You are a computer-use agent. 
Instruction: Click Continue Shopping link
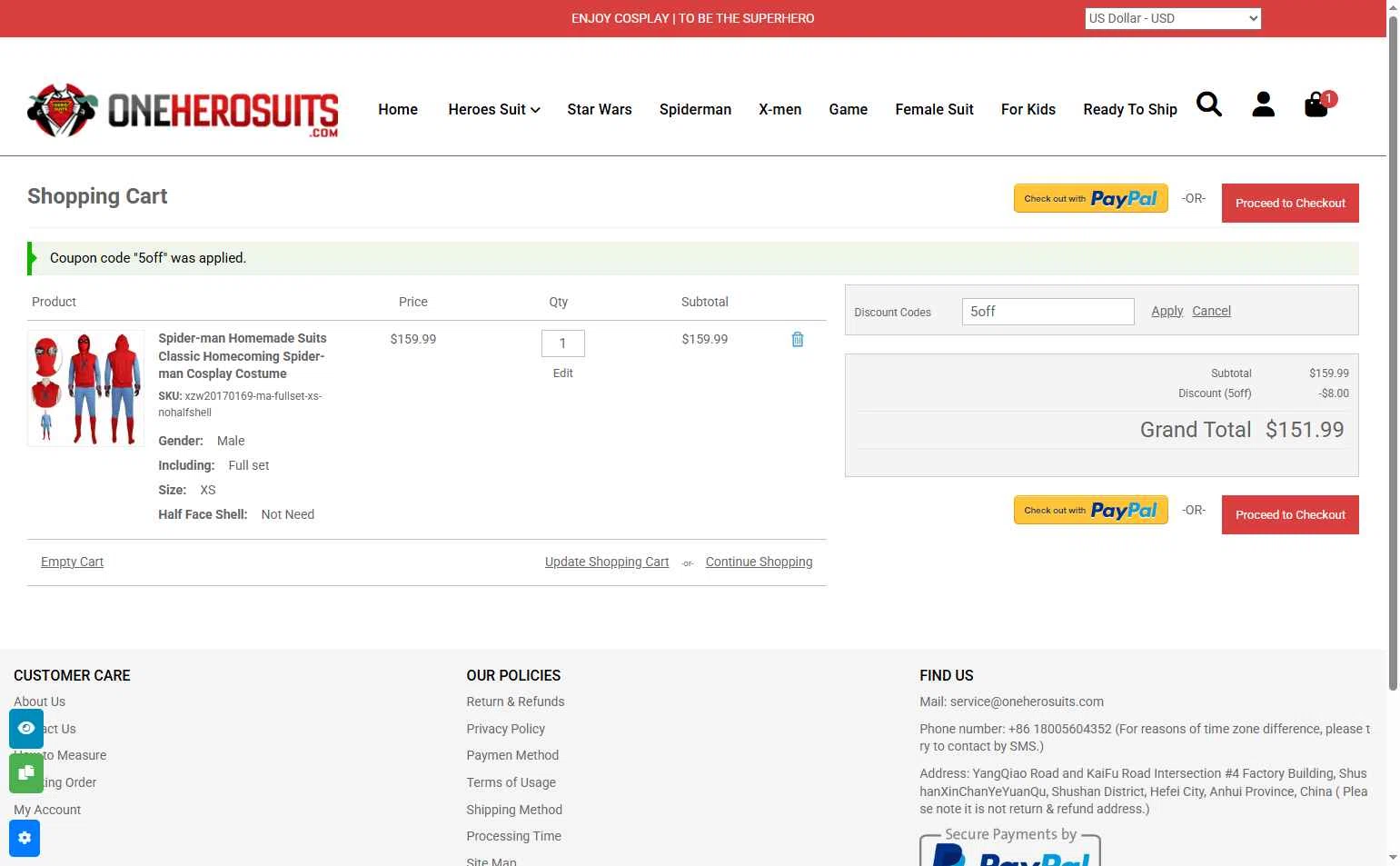pos(760,562)
